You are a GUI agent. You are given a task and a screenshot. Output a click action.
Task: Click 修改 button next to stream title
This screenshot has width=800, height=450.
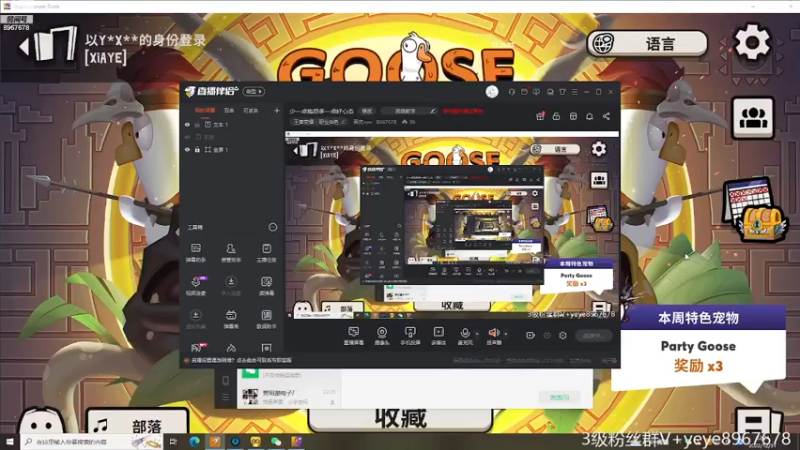click(367, 111)
